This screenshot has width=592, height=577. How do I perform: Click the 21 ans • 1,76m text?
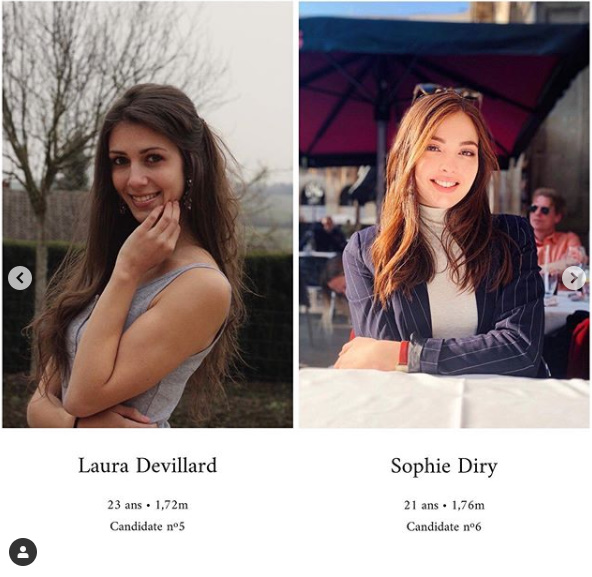coord(444,505)
